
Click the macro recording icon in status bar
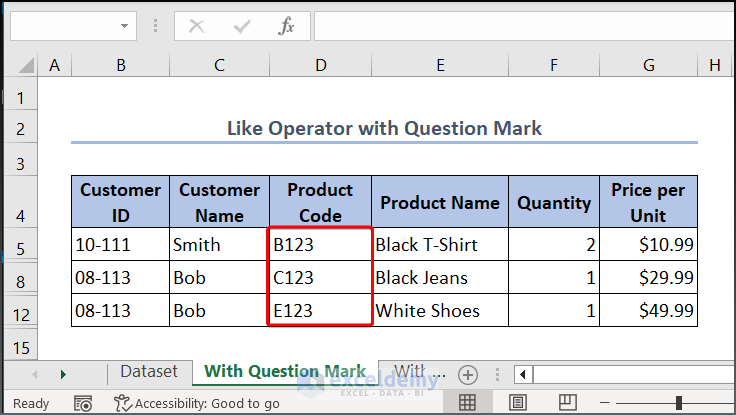coord(83,403)
